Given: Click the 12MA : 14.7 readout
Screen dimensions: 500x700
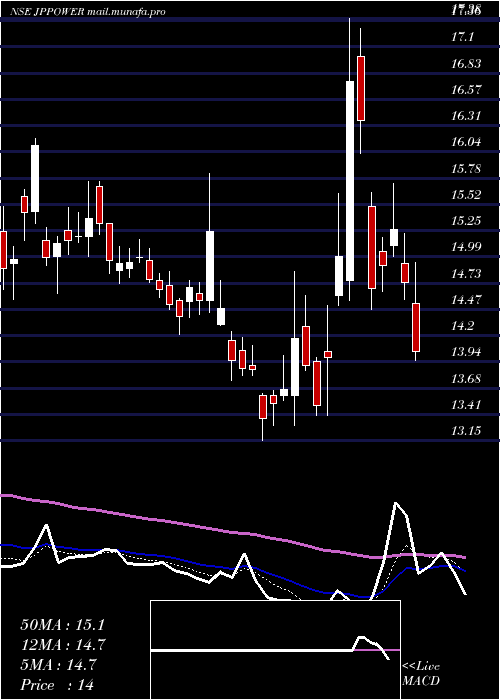Looking at the screenshot, I should (62, 645).
